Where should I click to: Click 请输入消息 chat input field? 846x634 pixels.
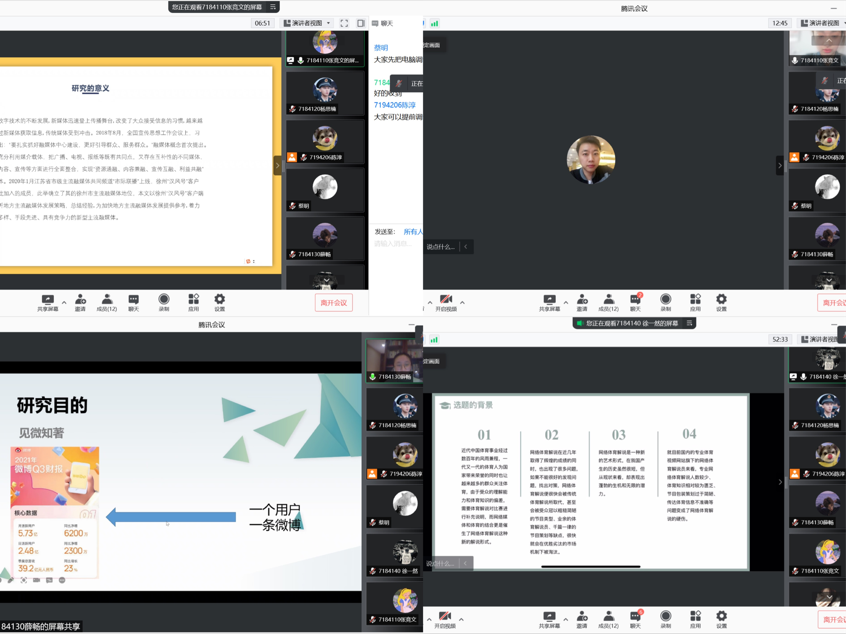393,244
